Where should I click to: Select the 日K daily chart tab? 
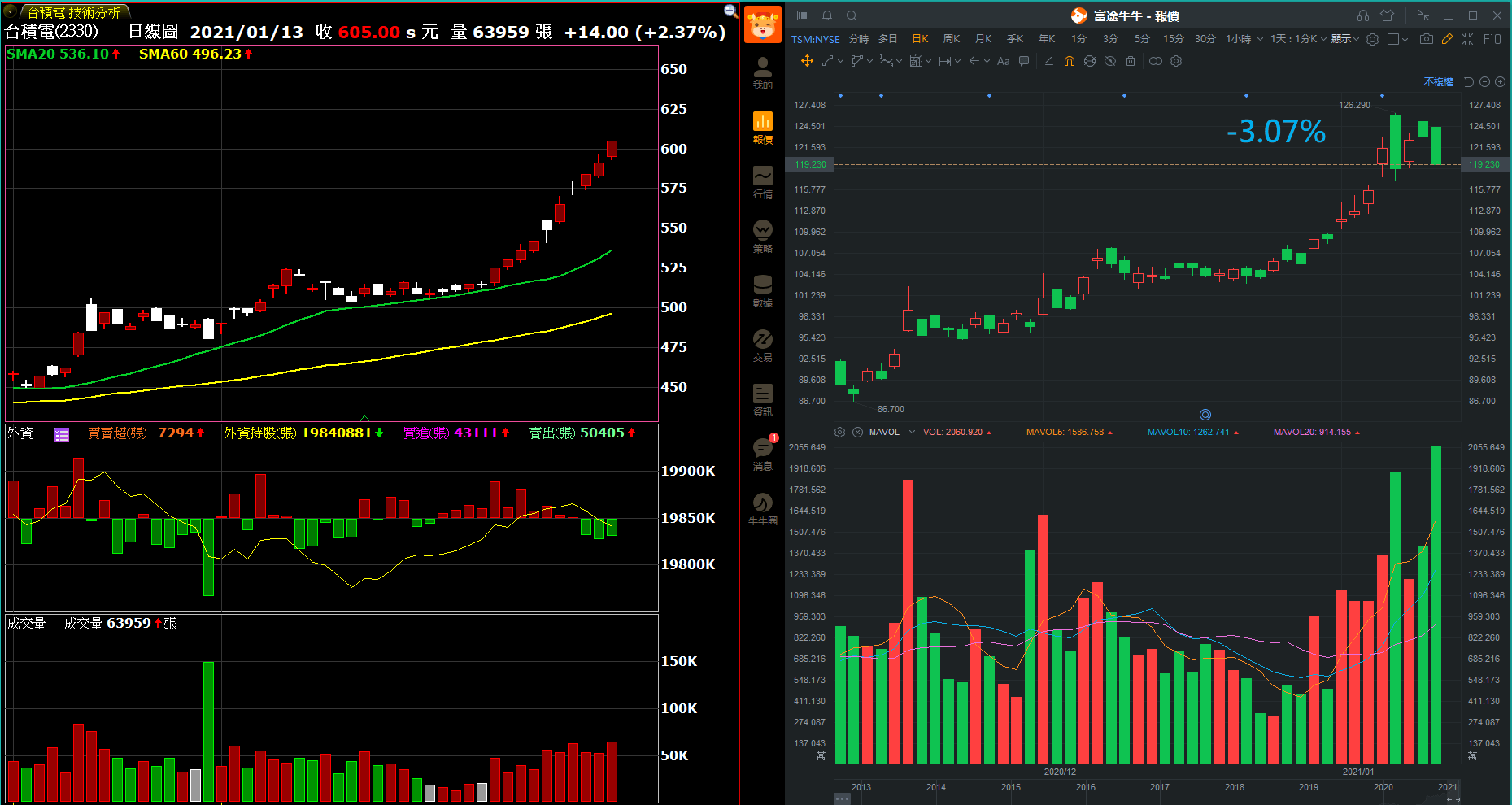point(920,39)
